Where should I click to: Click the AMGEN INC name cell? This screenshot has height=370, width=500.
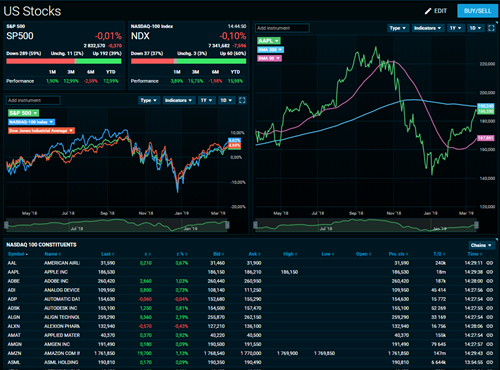pyautogui.click(x=57, y=344)
